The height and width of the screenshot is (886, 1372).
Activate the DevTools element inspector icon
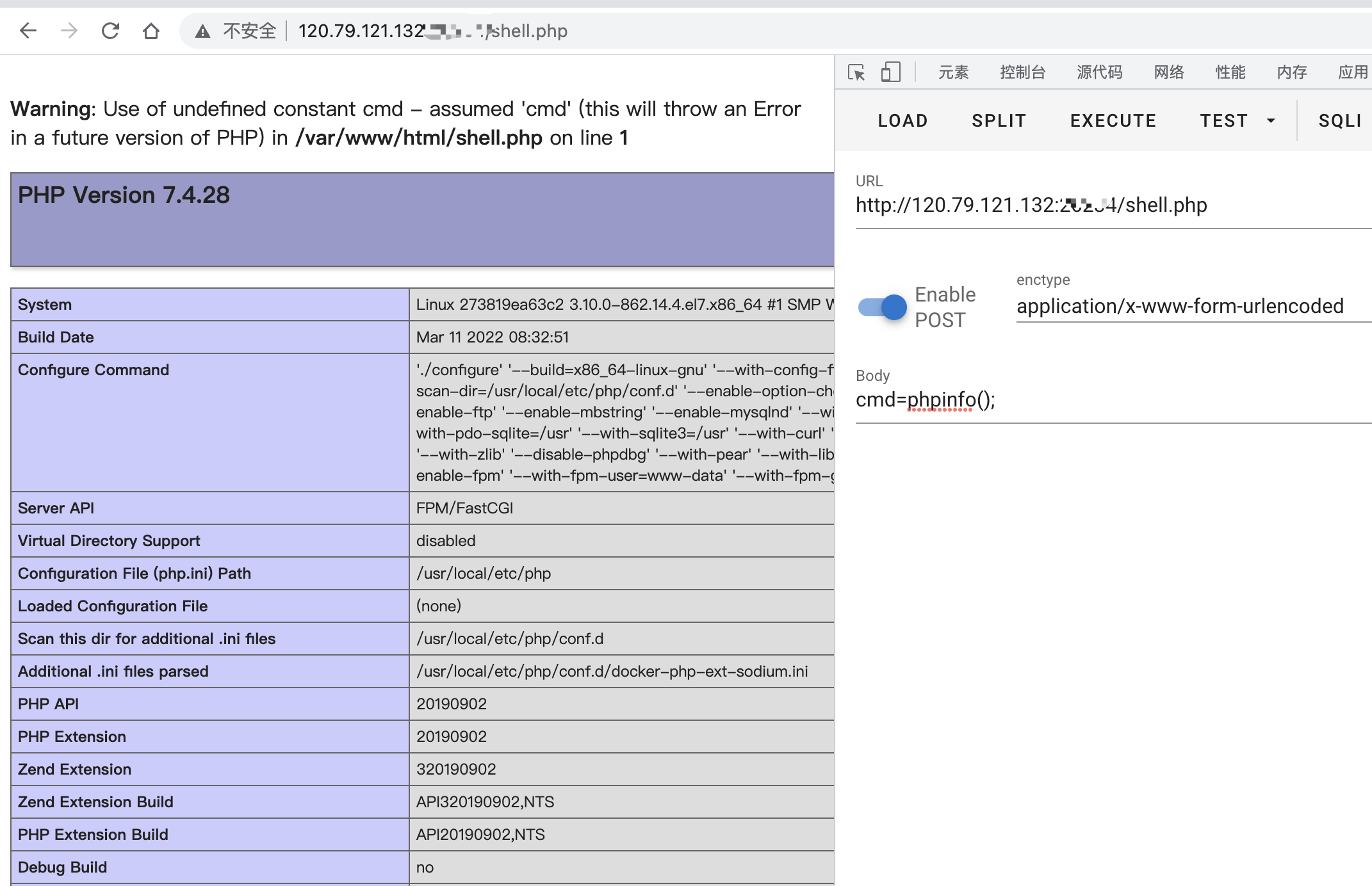(856, 72)
